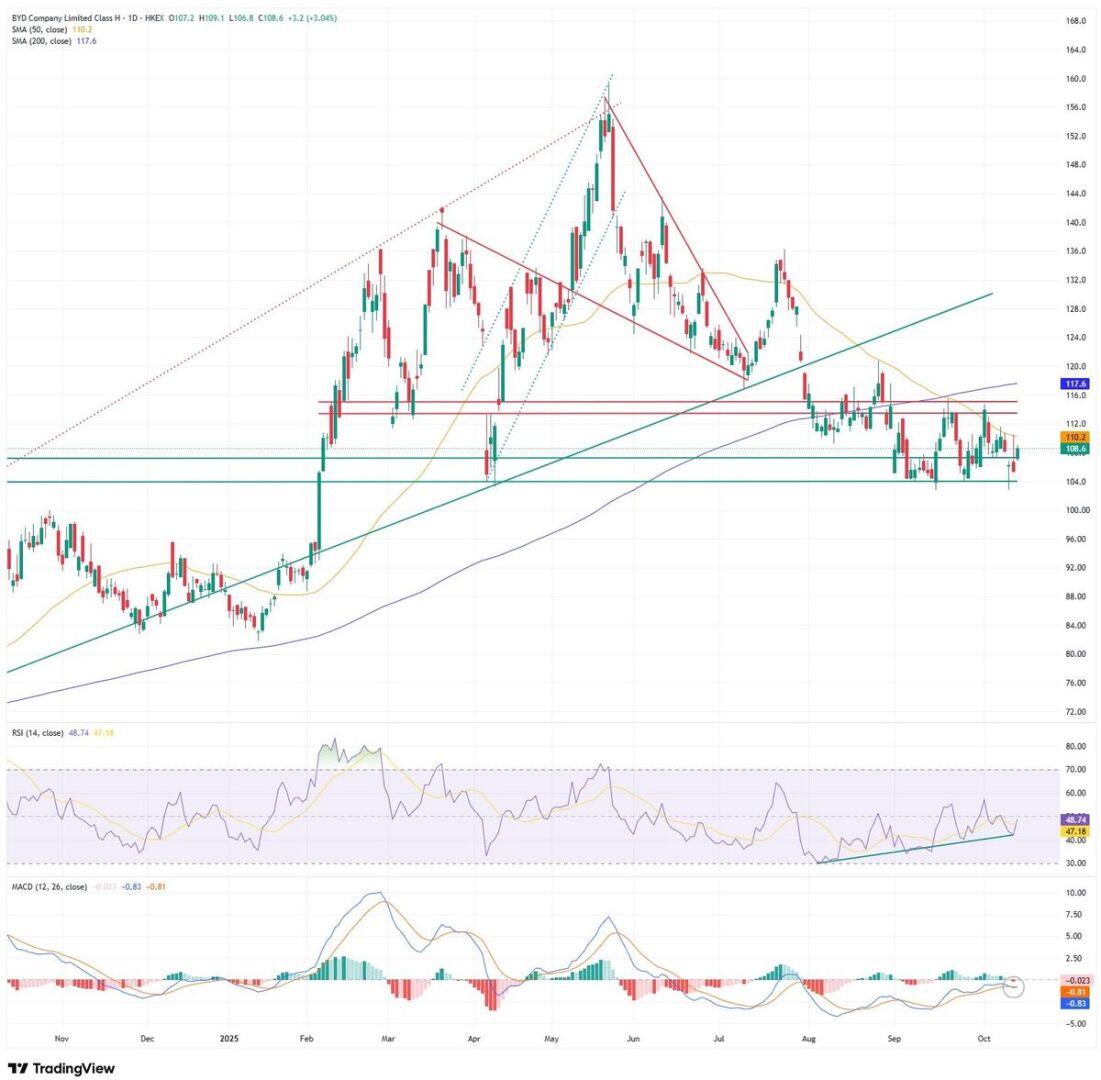This screenshot has width=1101, height=1080.
Task: Click the 104.0 label on price axis
Action: pos(1076,482)
